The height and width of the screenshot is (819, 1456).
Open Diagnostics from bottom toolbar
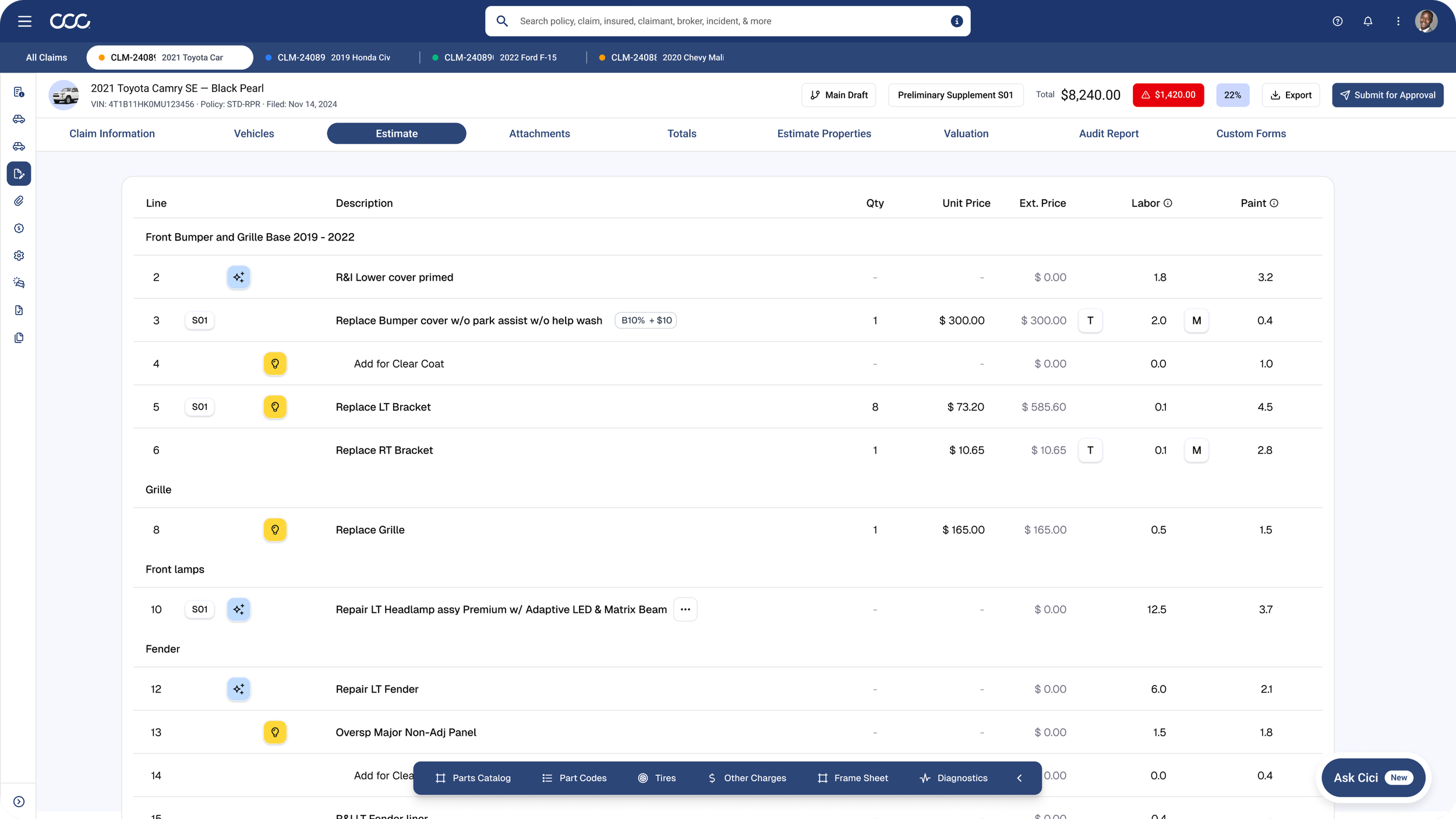(x=954, y=778)
